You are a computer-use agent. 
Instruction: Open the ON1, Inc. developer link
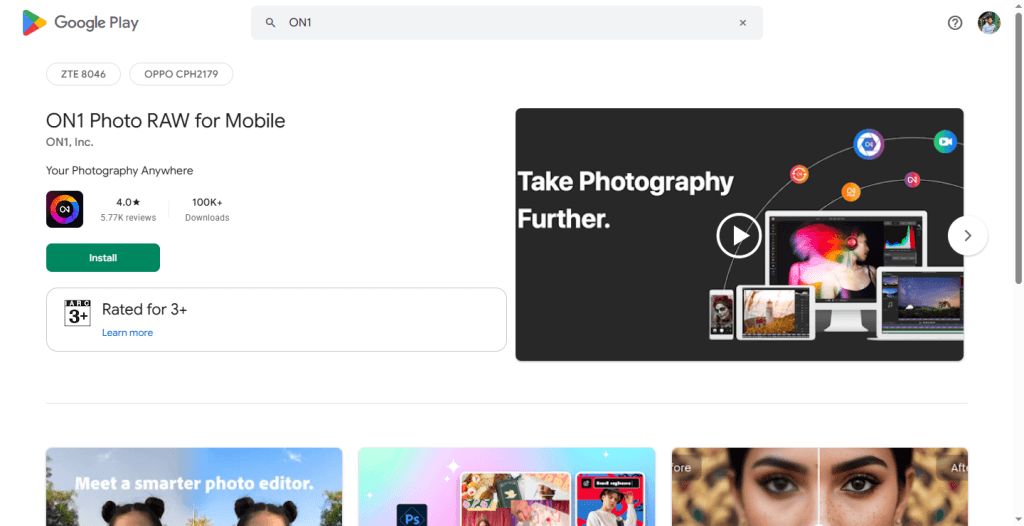[69, 142]
